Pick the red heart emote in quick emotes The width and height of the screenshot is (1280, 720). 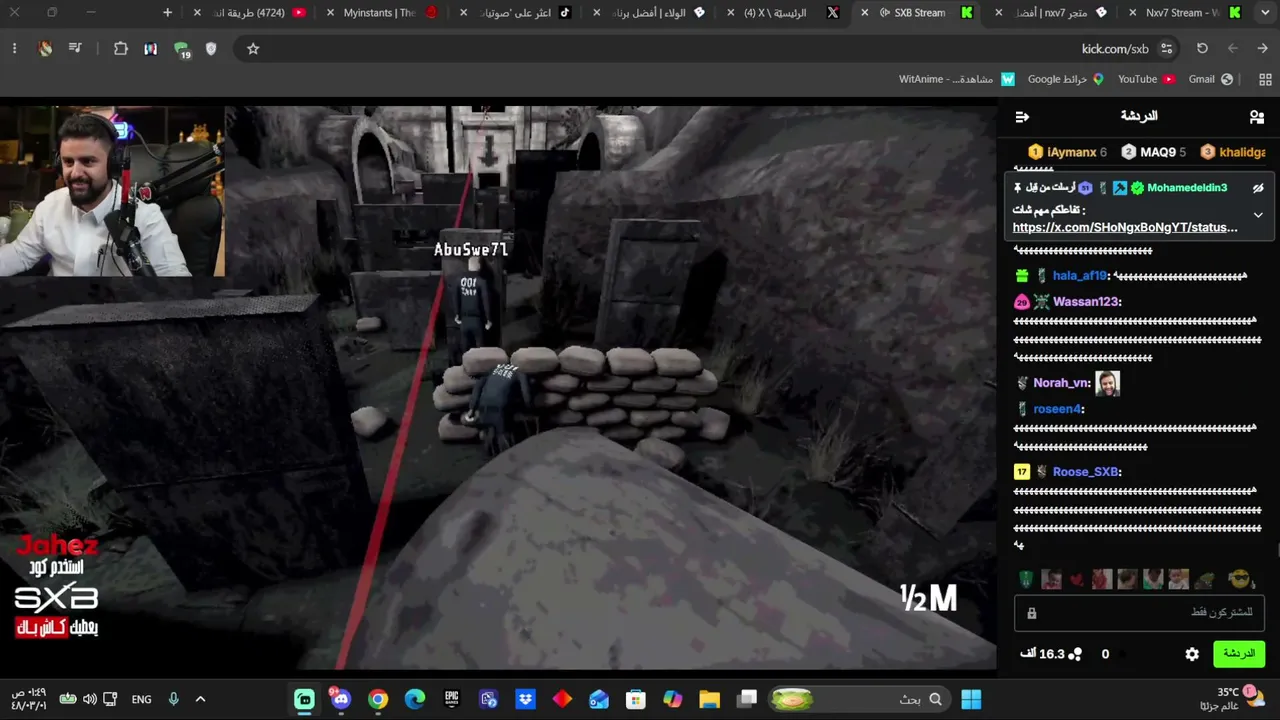pos(1076,580)
